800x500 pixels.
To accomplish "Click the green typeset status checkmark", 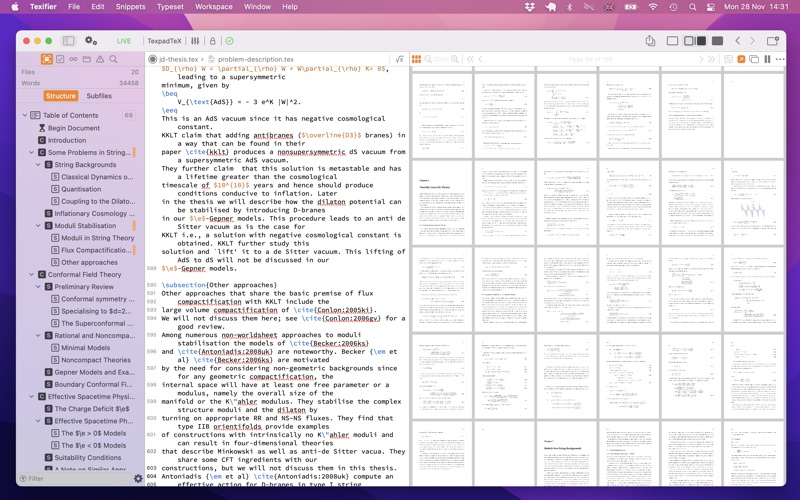I will click(x=230, y=41).
